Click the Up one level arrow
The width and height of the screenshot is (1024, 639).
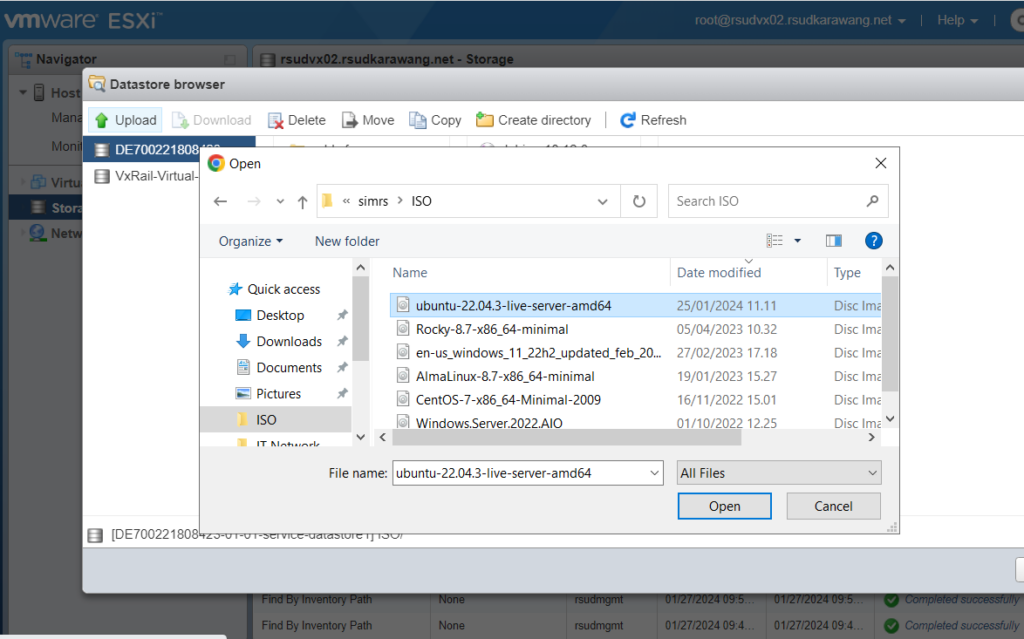click(x=302, y=202)
